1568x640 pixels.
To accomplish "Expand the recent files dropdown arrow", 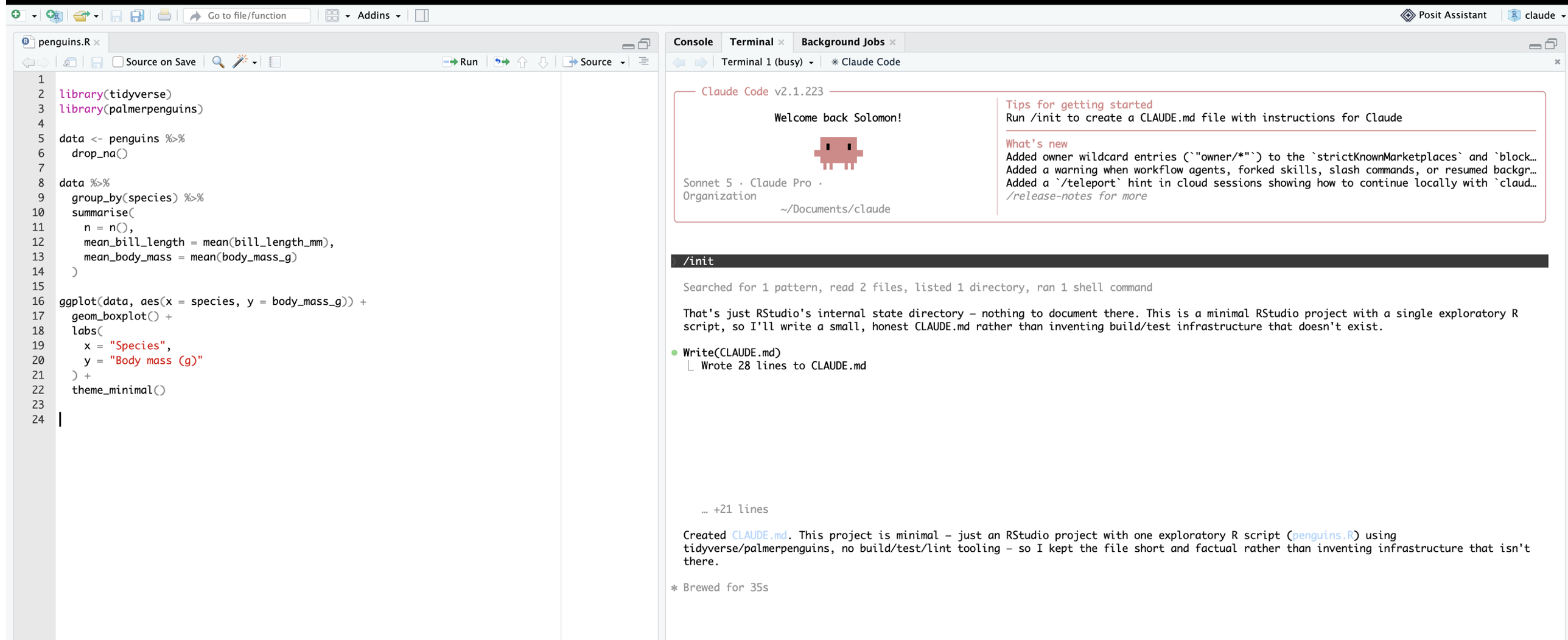I will (x=96, y=16).
